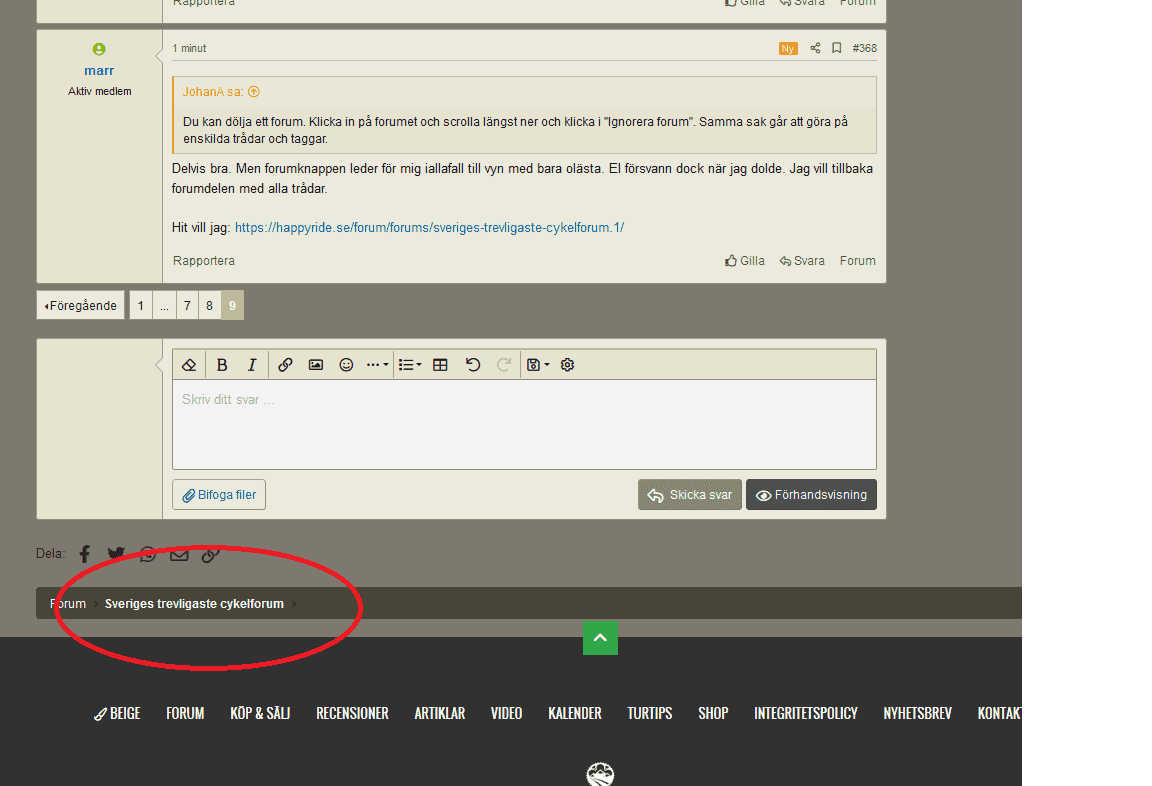Open the list formatting dropdown
Screen dimensions: 1152x786
pos(409,365)
